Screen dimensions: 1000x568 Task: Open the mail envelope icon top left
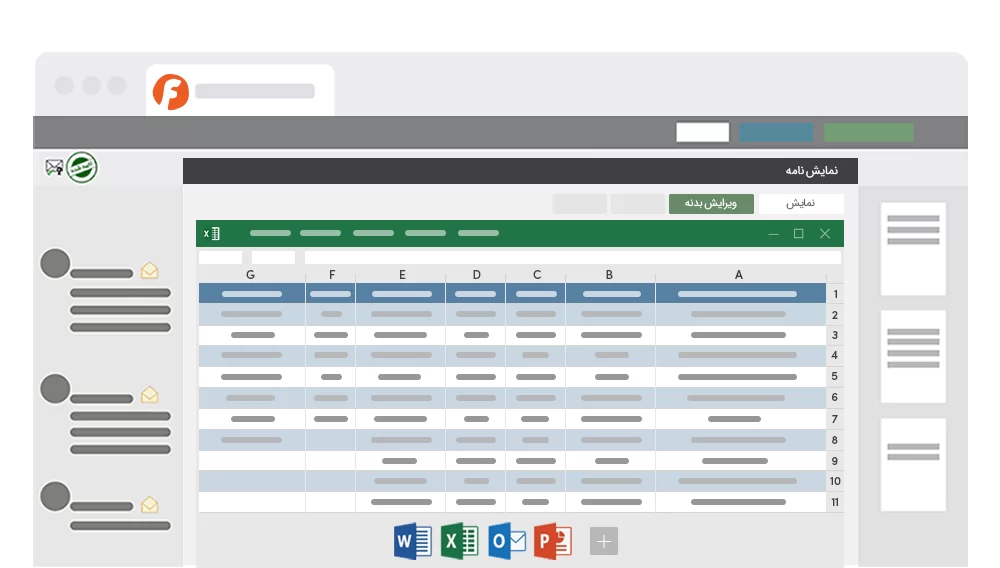[54, 168]
